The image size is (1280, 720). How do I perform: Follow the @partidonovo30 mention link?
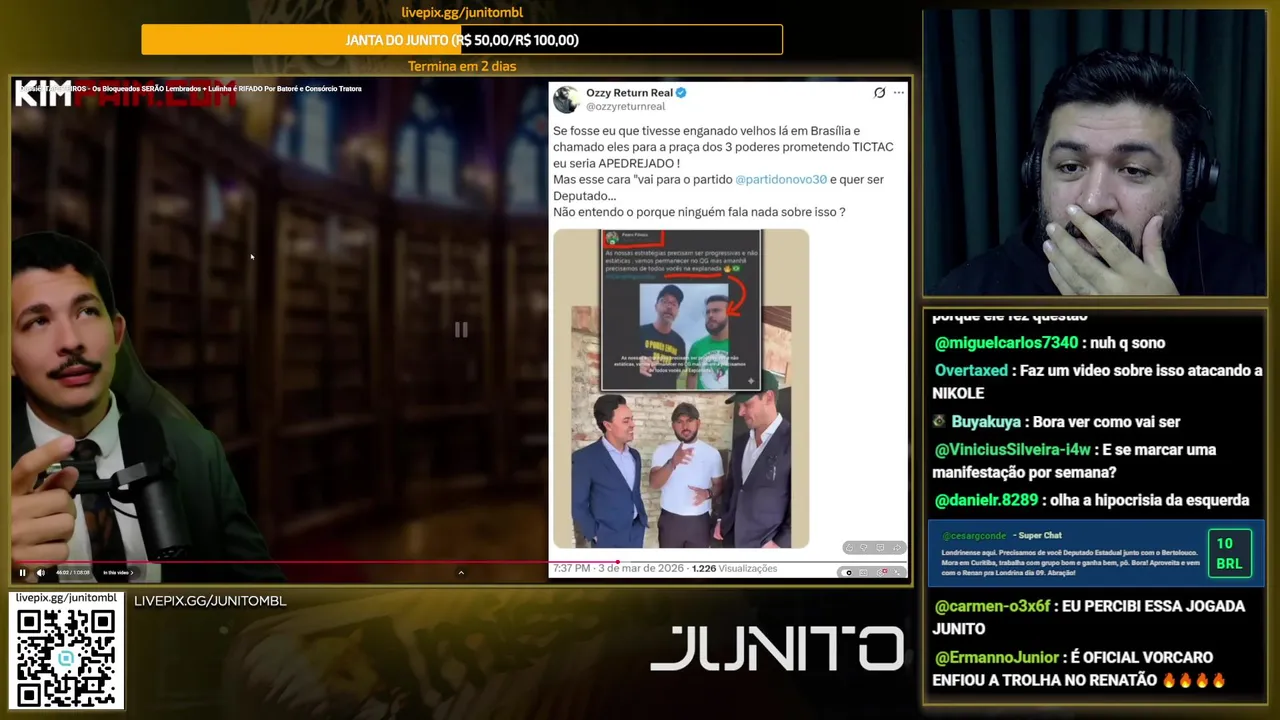point(781,180)
